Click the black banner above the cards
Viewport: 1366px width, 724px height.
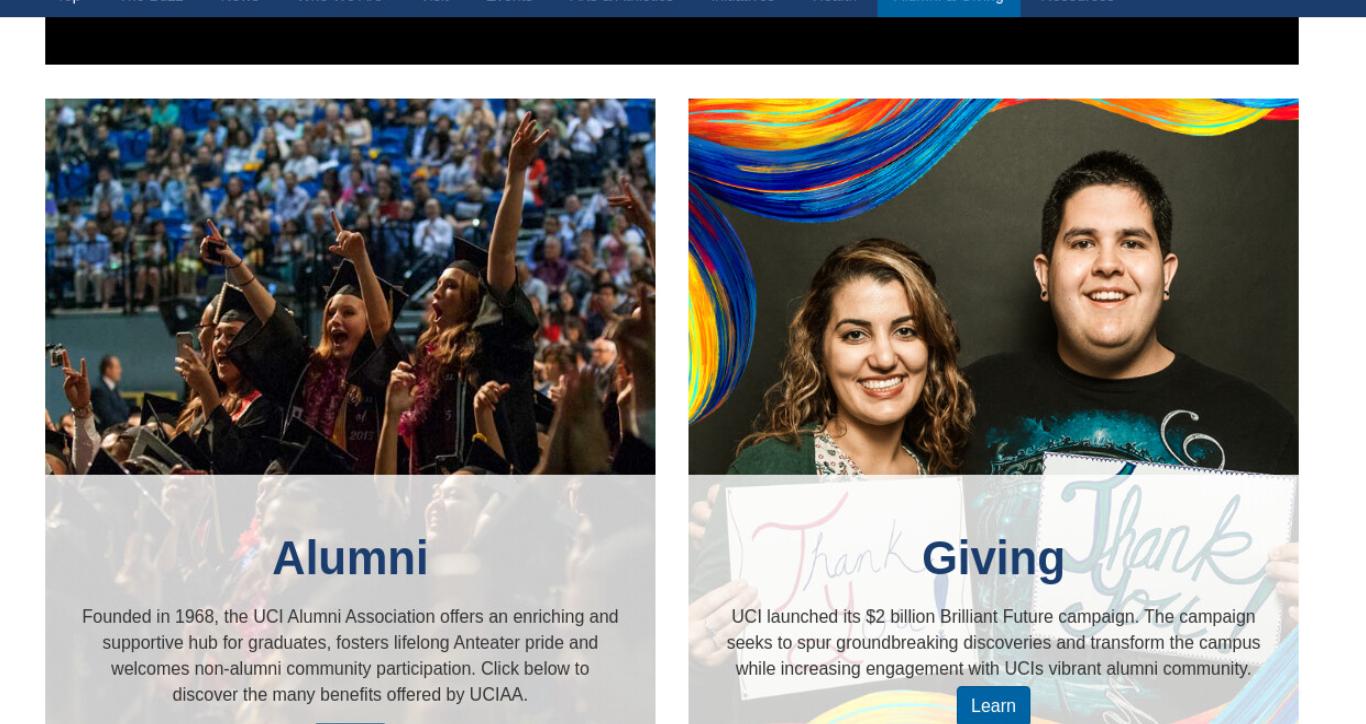tap(672, 40)
